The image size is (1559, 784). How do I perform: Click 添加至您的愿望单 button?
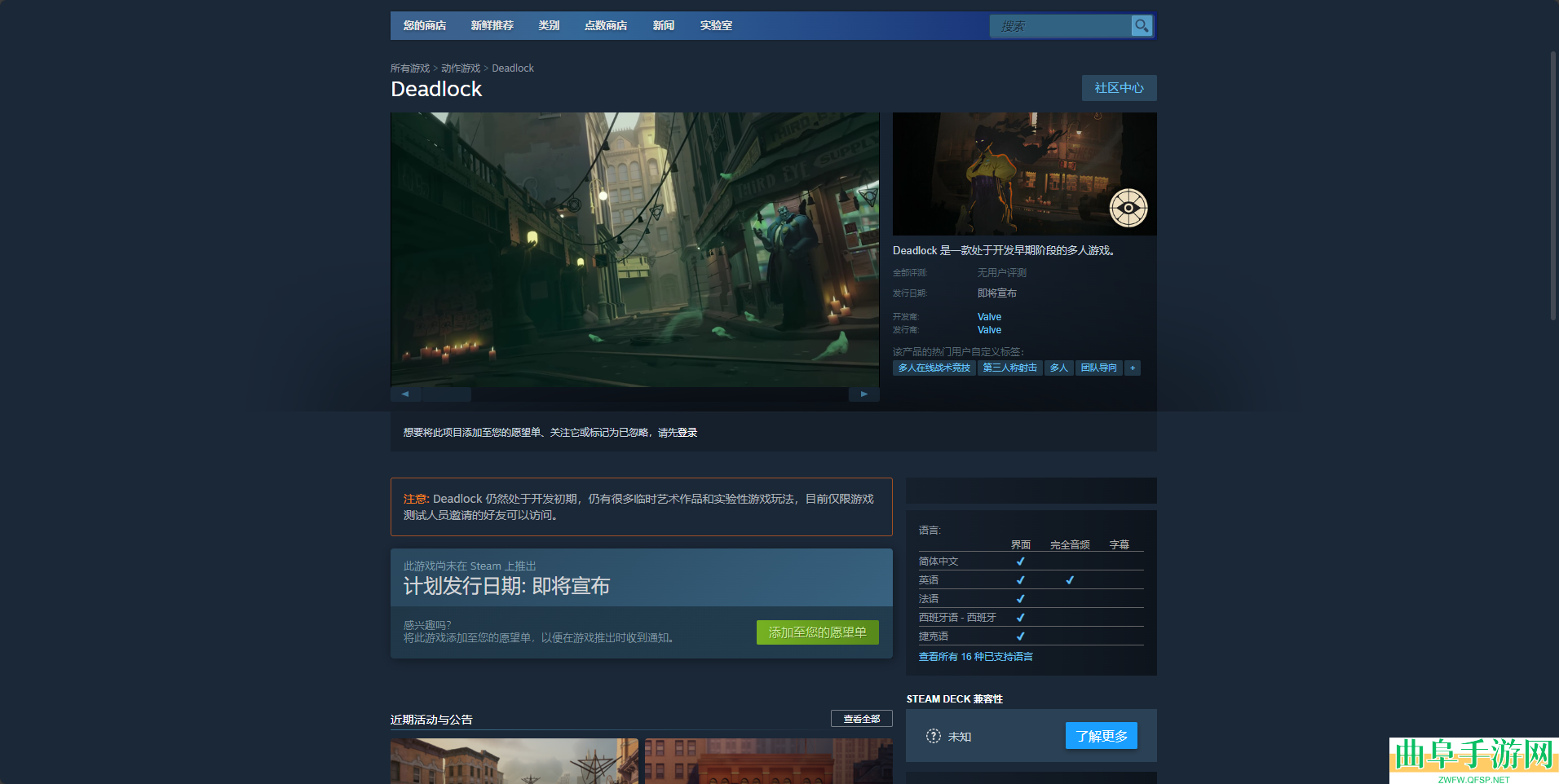point(817,632)
